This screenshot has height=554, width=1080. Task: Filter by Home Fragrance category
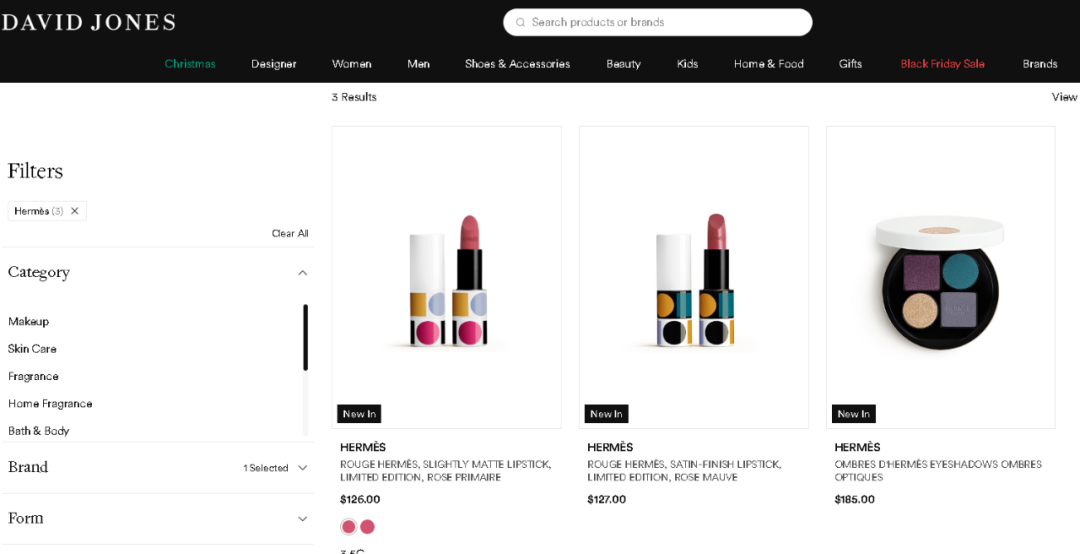coord(50,404)
